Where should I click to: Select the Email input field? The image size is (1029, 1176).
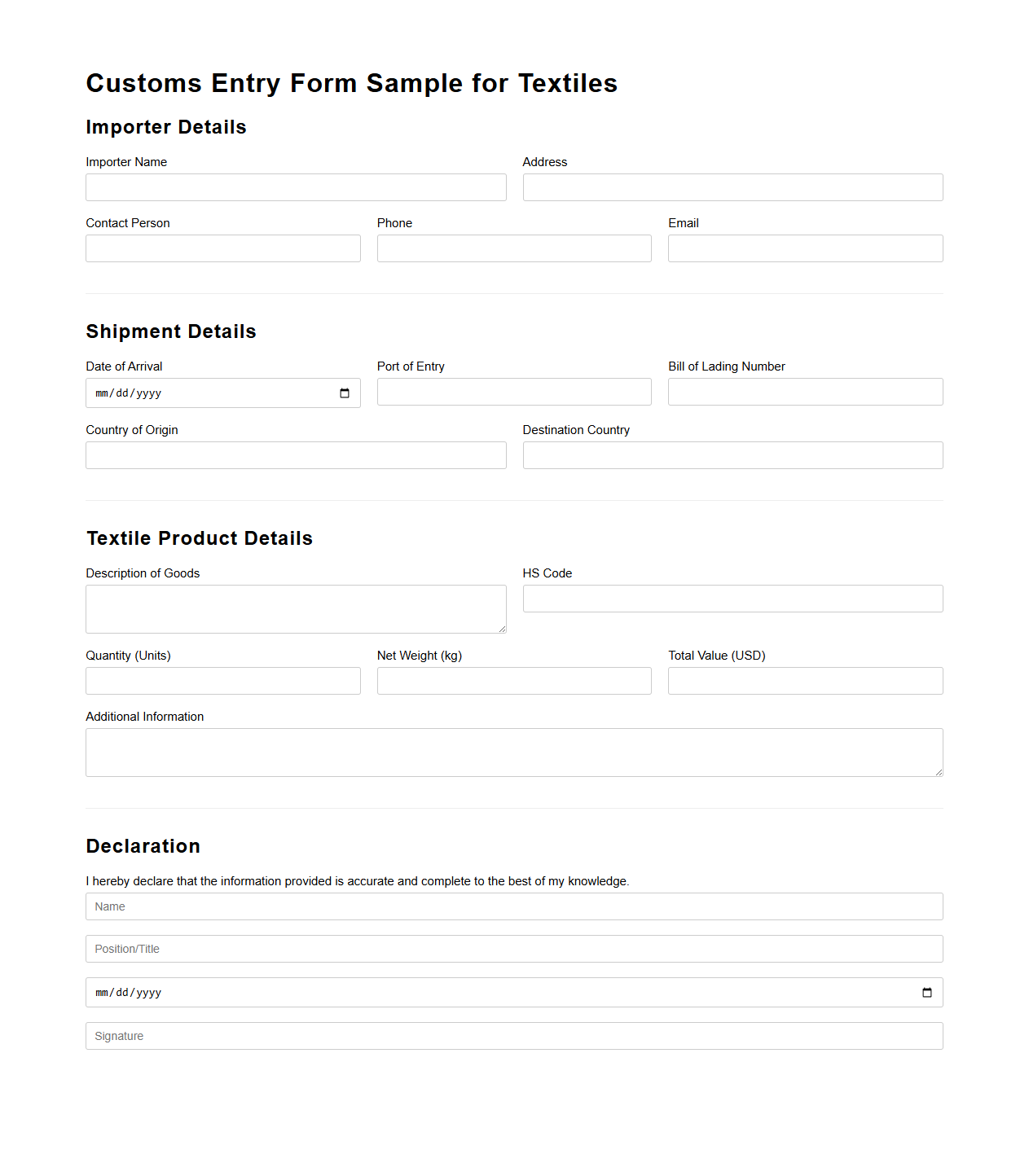[x=804, y=248]
